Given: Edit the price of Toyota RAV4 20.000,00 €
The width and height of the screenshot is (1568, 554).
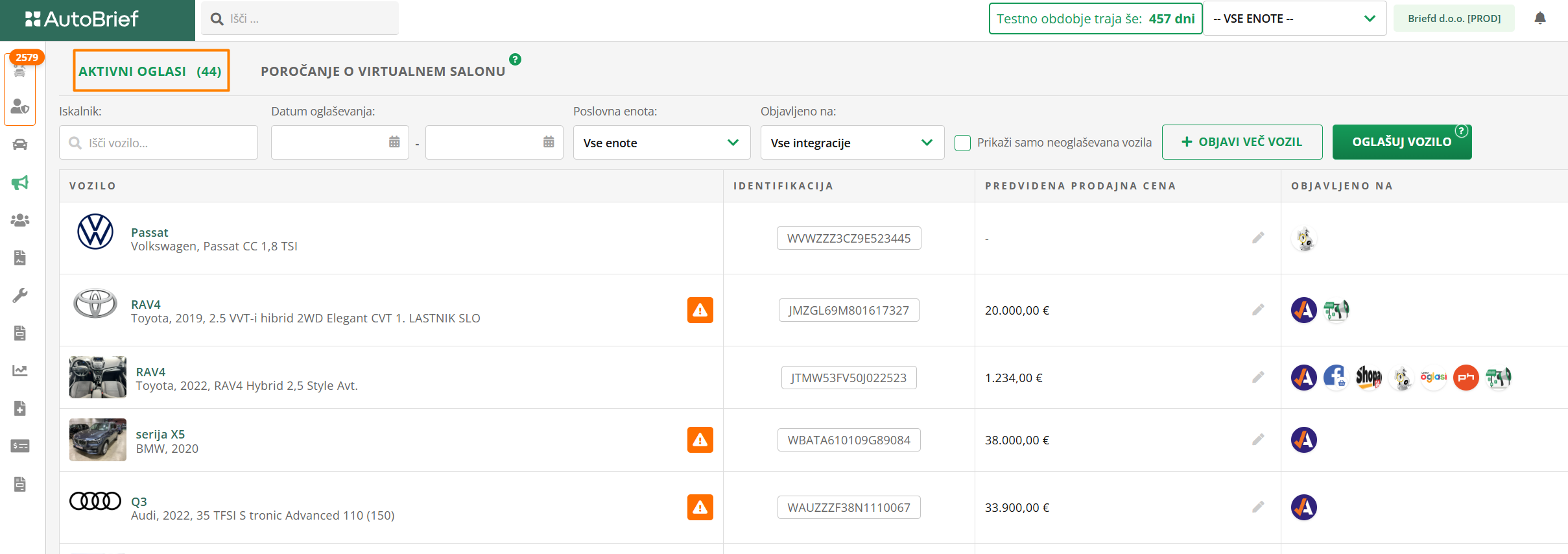Looking at the screenshot, I should click(1258, 310).
